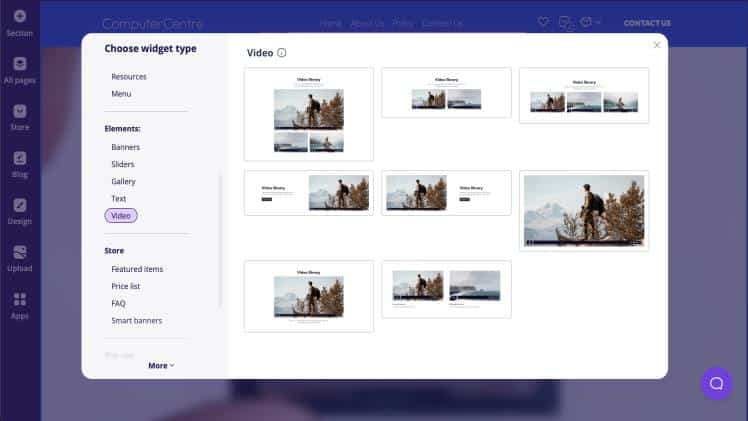Click the widget list scrollbar
748x421 pixels.
[220, 241]
